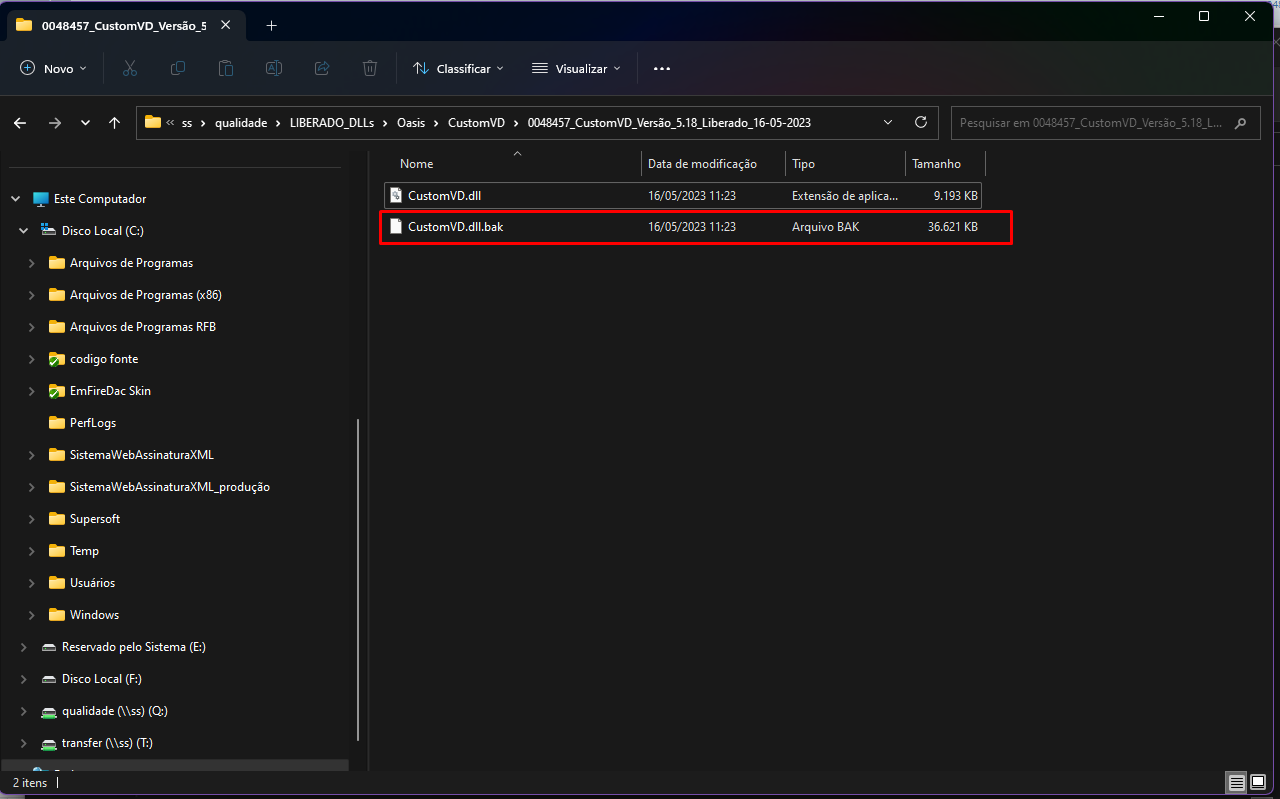Click the Delete trash icon
1280x799 pixels.
(x=370, y=68)
